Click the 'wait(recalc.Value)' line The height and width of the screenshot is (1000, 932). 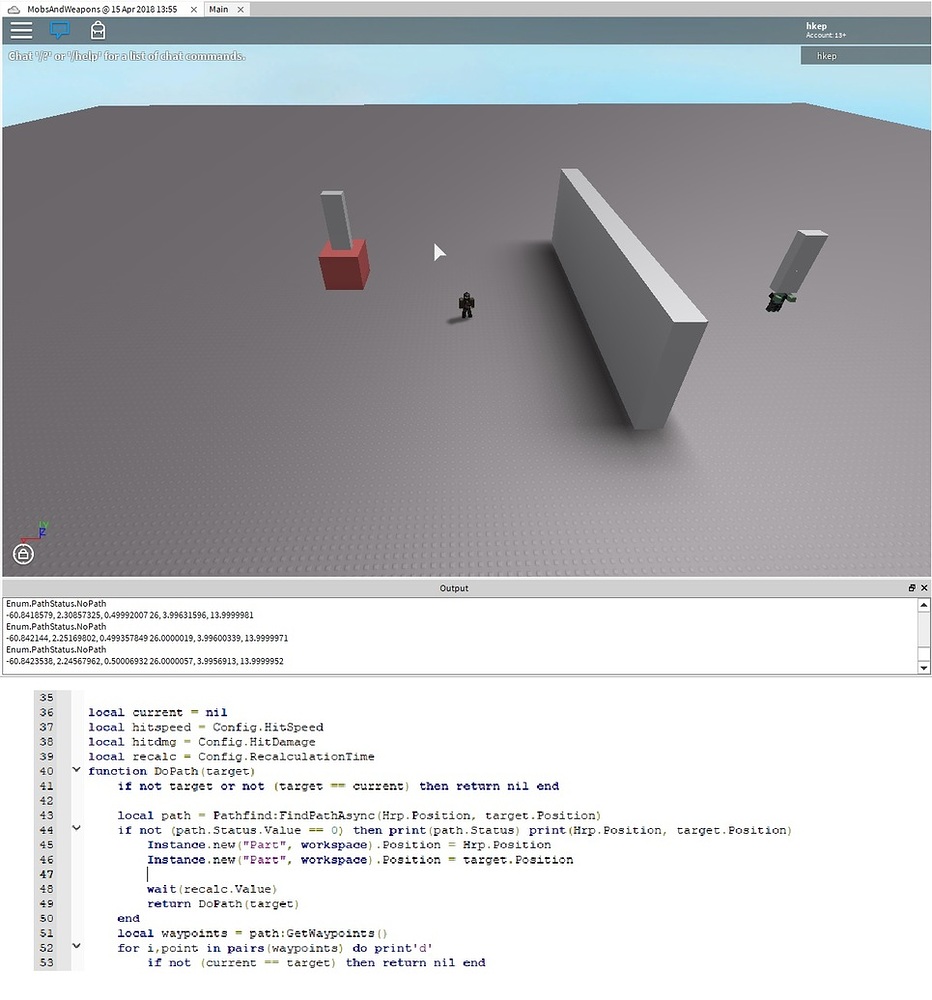212,888
